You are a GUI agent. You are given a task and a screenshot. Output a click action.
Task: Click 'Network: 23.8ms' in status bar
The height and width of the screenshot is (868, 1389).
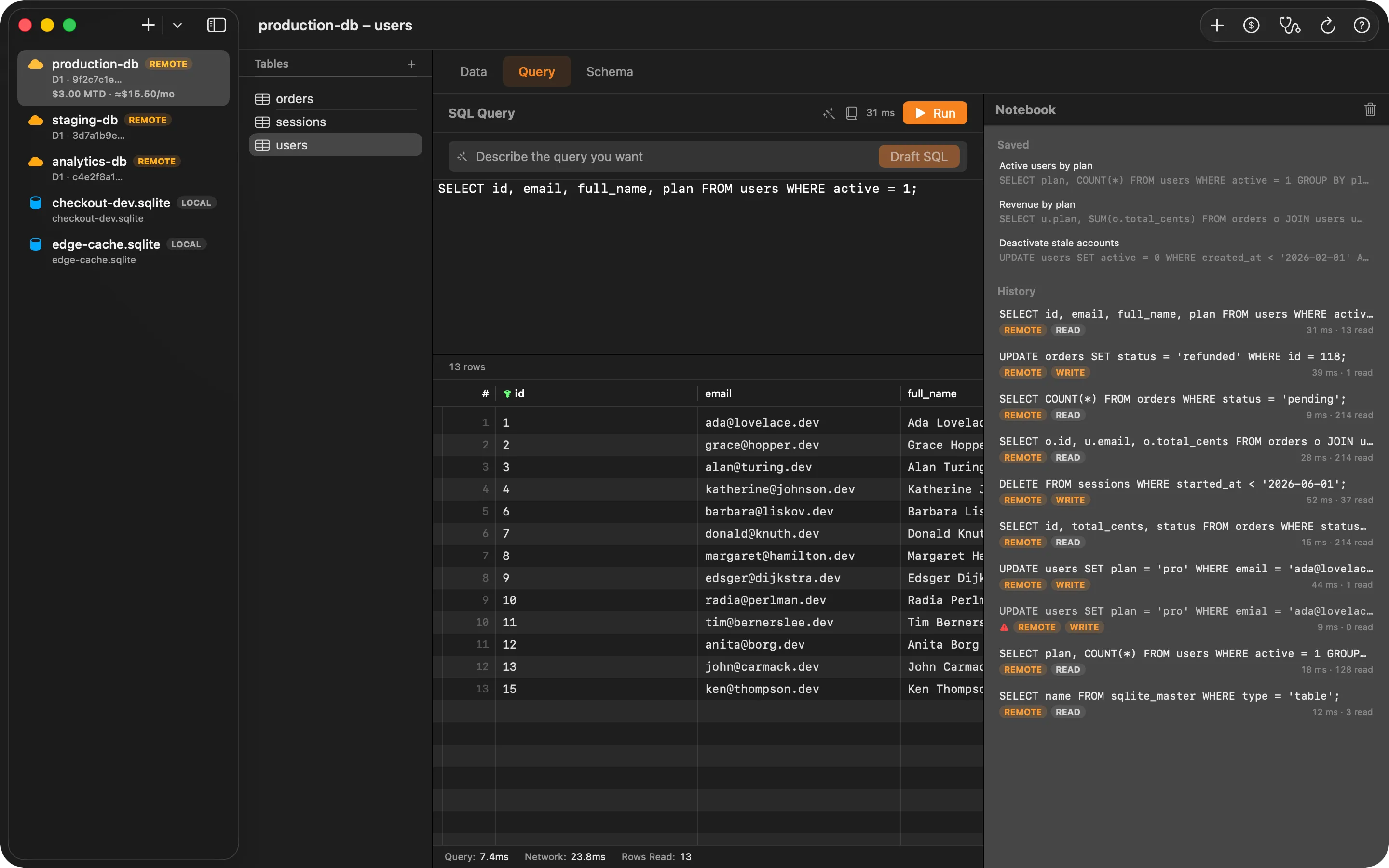click(x=565, y=856)
